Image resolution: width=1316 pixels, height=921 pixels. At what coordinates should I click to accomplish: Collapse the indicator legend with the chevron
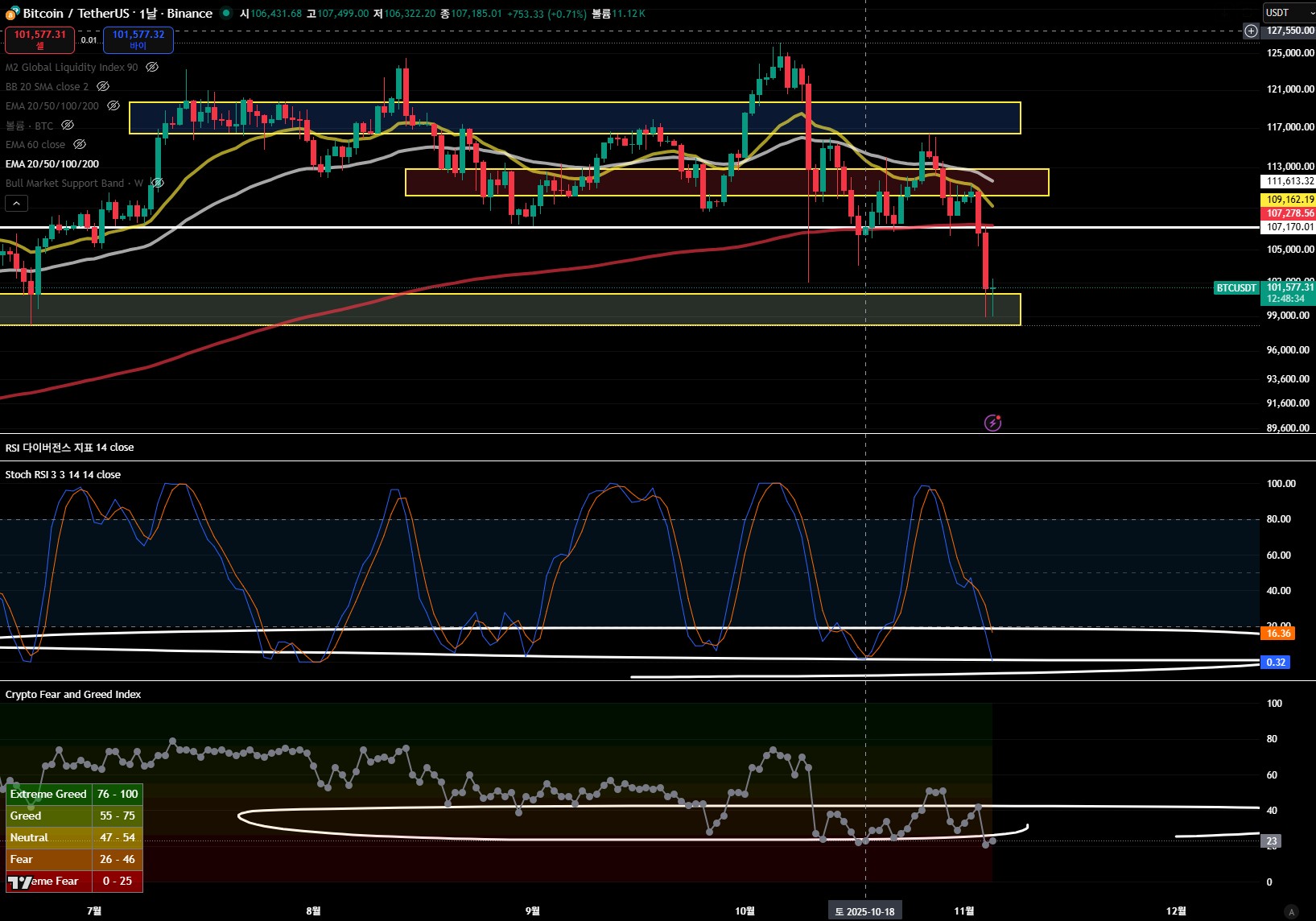click(16, 204)
